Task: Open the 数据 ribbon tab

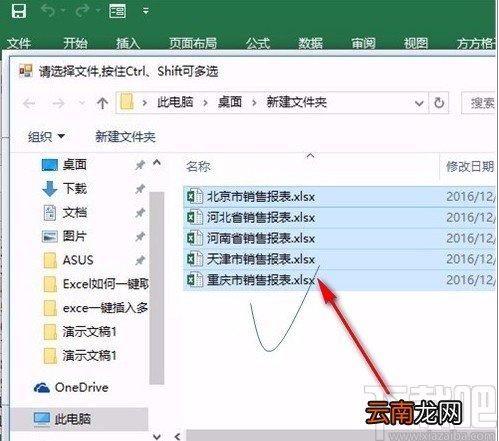Action: click(310, 43)
